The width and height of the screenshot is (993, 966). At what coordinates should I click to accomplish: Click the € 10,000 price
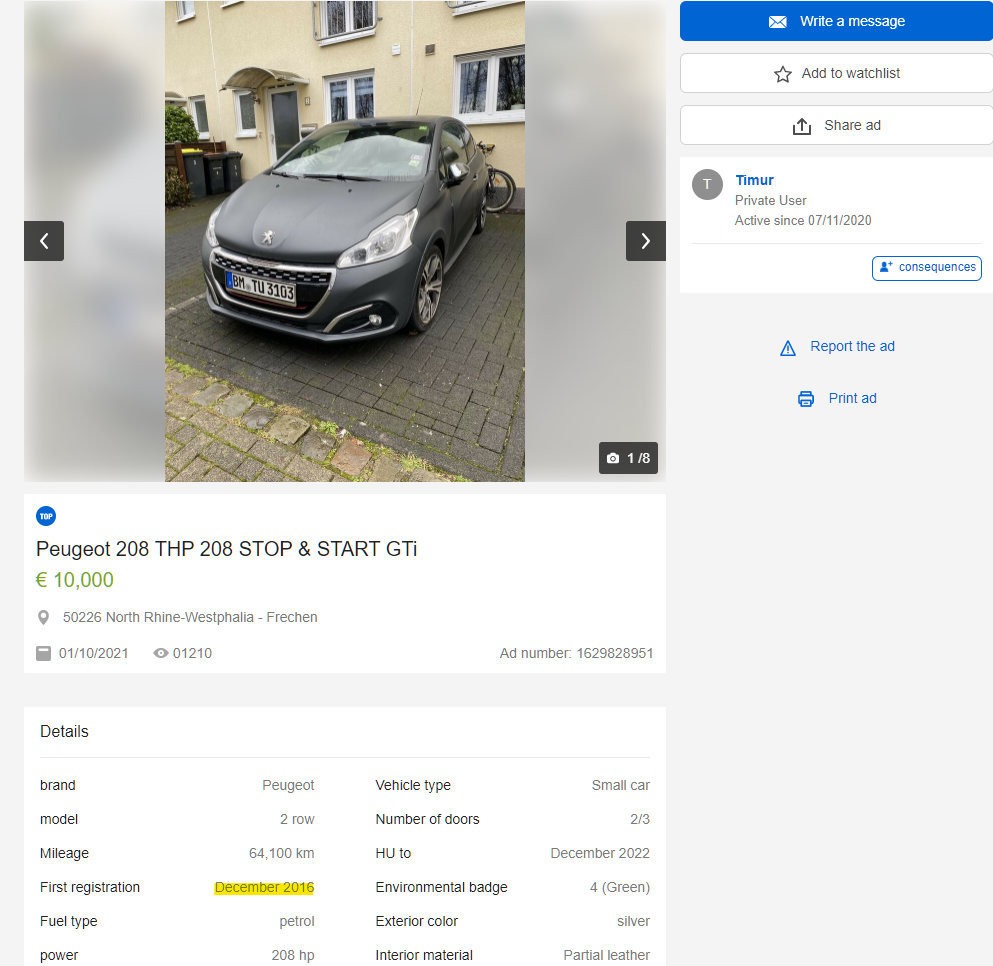(x=75, y=580)
